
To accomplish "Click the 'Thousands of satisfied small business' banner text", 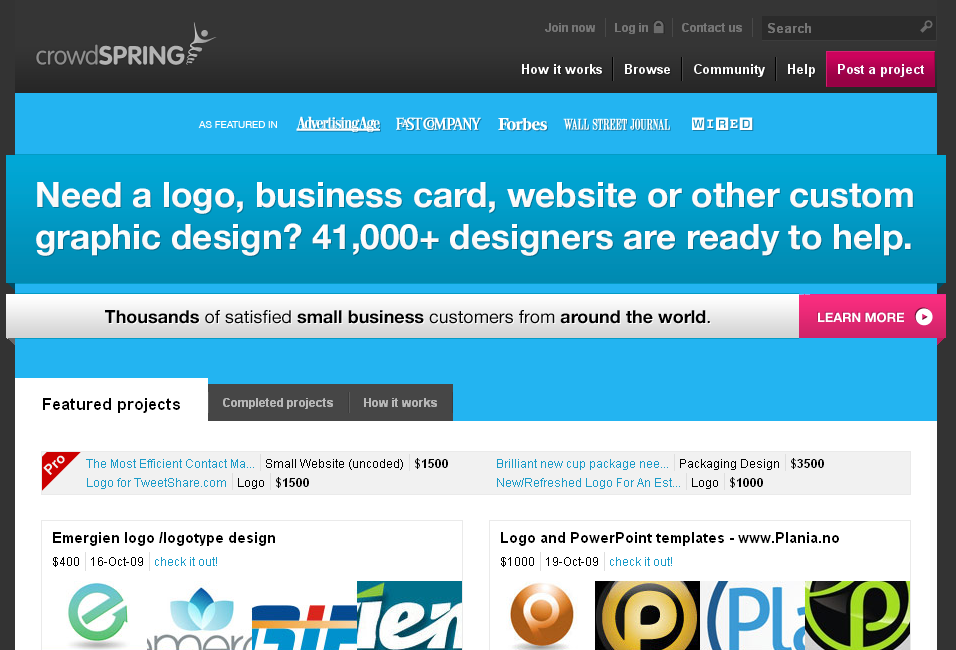I will [407, 317].
